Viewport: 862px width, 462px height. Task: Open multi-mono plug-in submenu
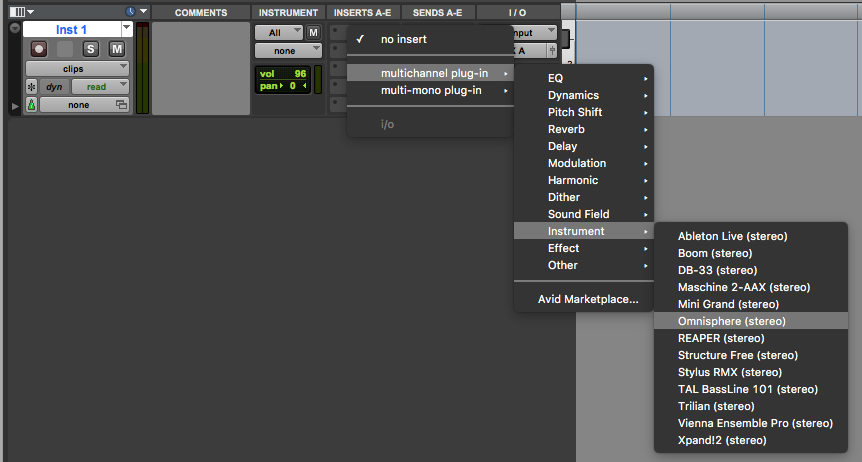[430, 90]
